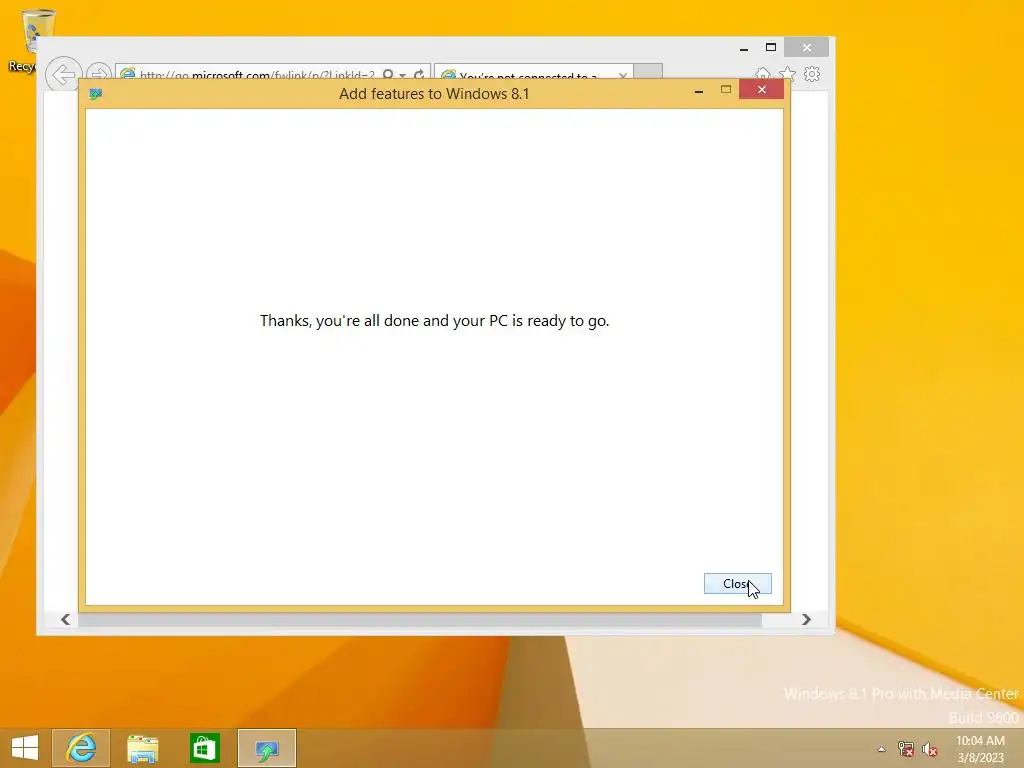Open the Windows Start button
This screenshot has height=768, width=1024.
point(25,748)
